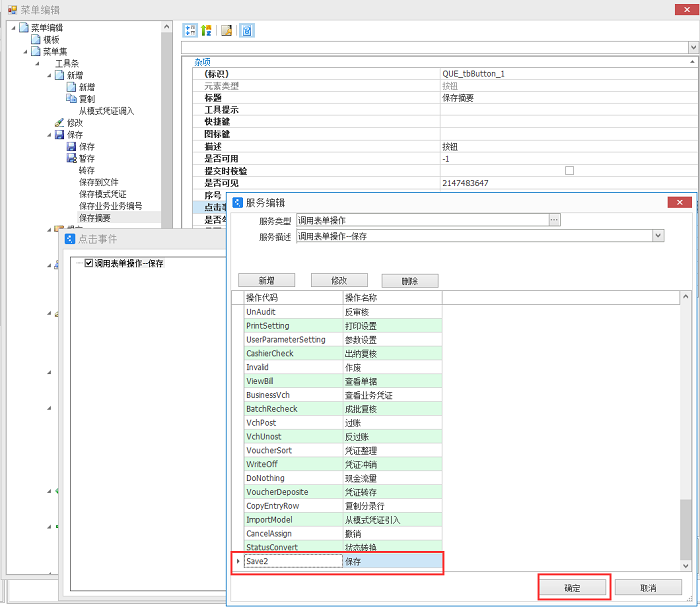Click the 复制 copy icon in tree
Image resolution: width=700 pixels, height=611 pixels.
point(71,99)
